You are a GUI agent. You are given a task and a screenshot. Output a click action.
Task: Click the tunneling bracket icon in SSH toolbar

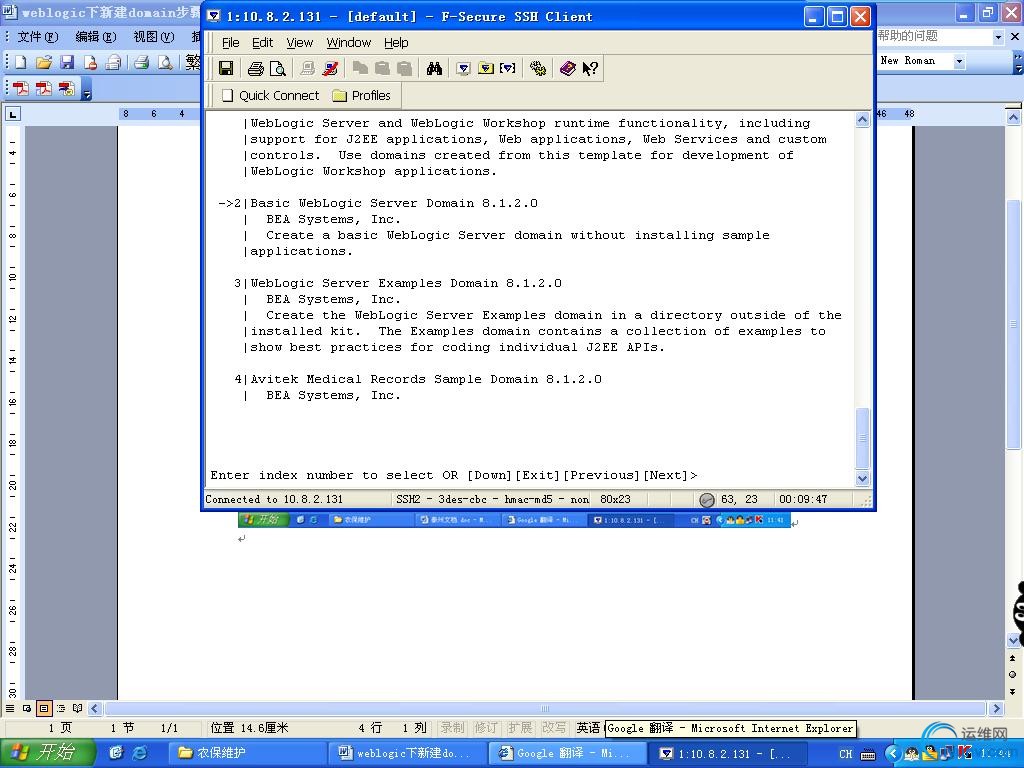507,68
